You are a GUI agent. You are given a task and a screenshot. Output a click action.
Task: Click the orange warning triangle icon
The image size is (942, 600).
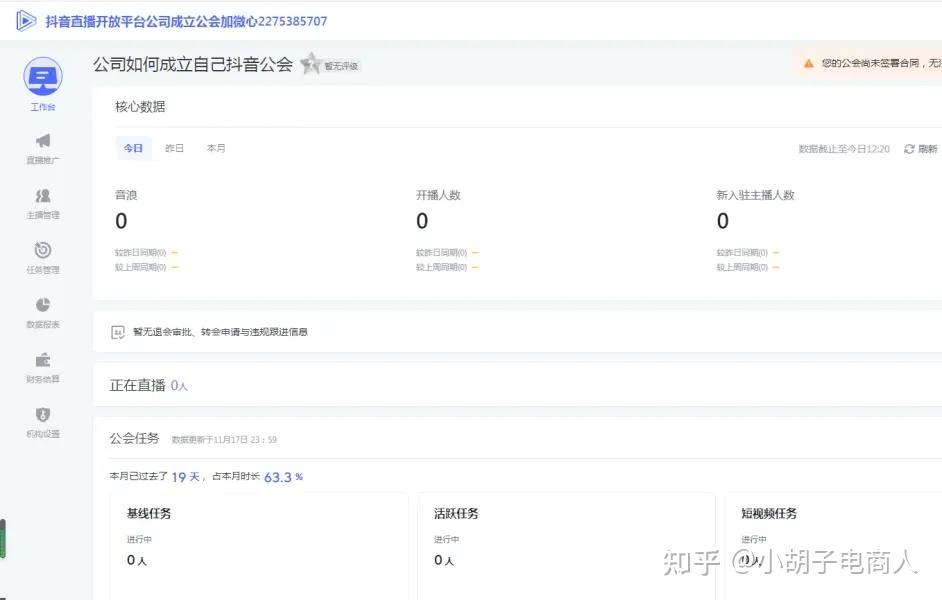[809, 63]
